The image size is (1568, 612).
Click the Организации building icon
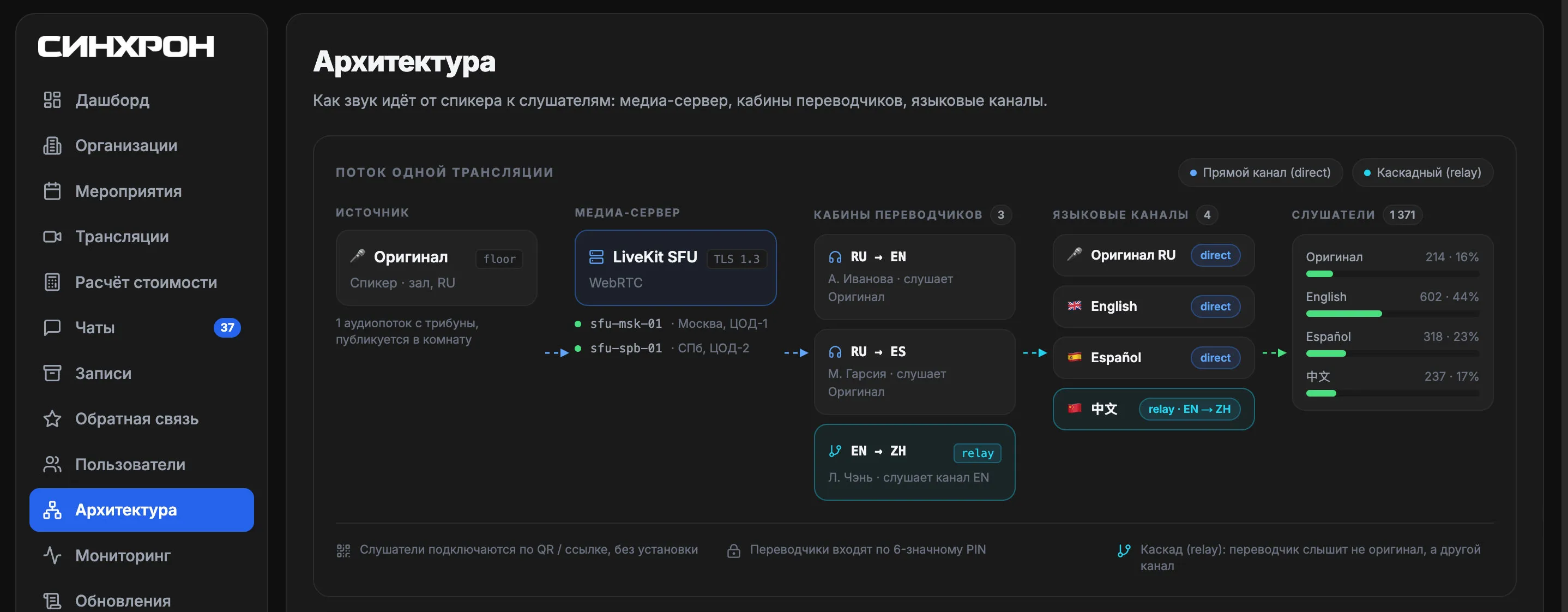click(52, 146)
